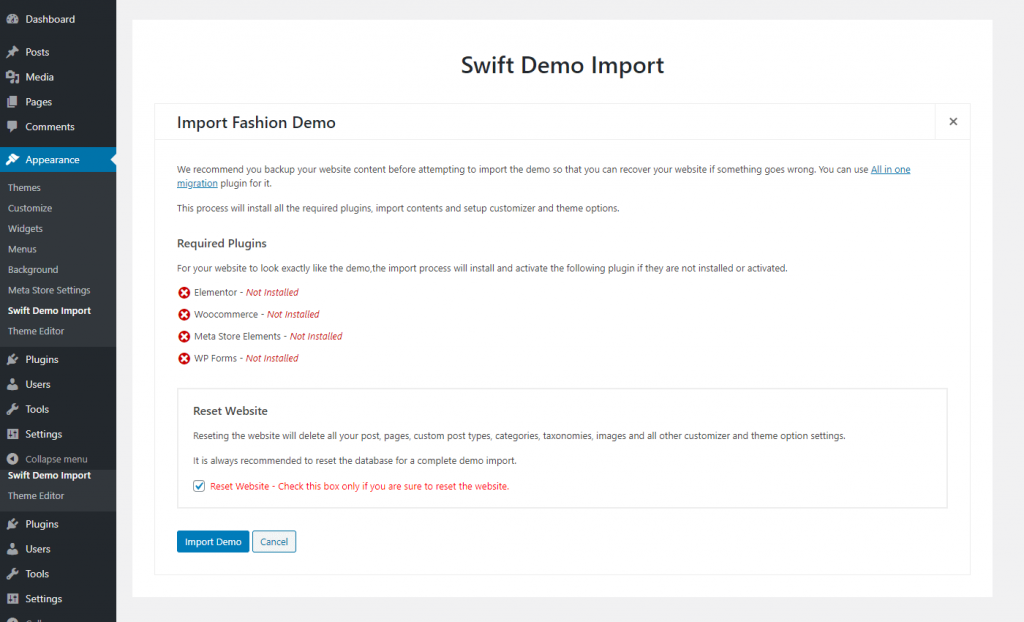1024x622 pixels.
Task: Open Meta Store Settings
Action: coord(49,290)
